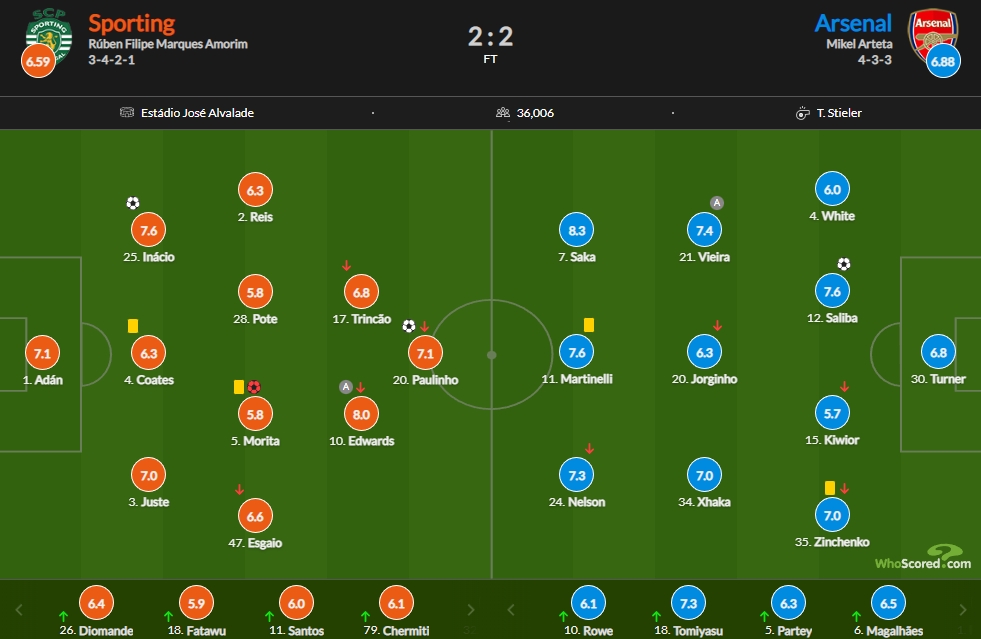Viewport: 981px width, 639px height.
Task: Show next Sporting substitutes with right chevron
Action: coord(471,610)
